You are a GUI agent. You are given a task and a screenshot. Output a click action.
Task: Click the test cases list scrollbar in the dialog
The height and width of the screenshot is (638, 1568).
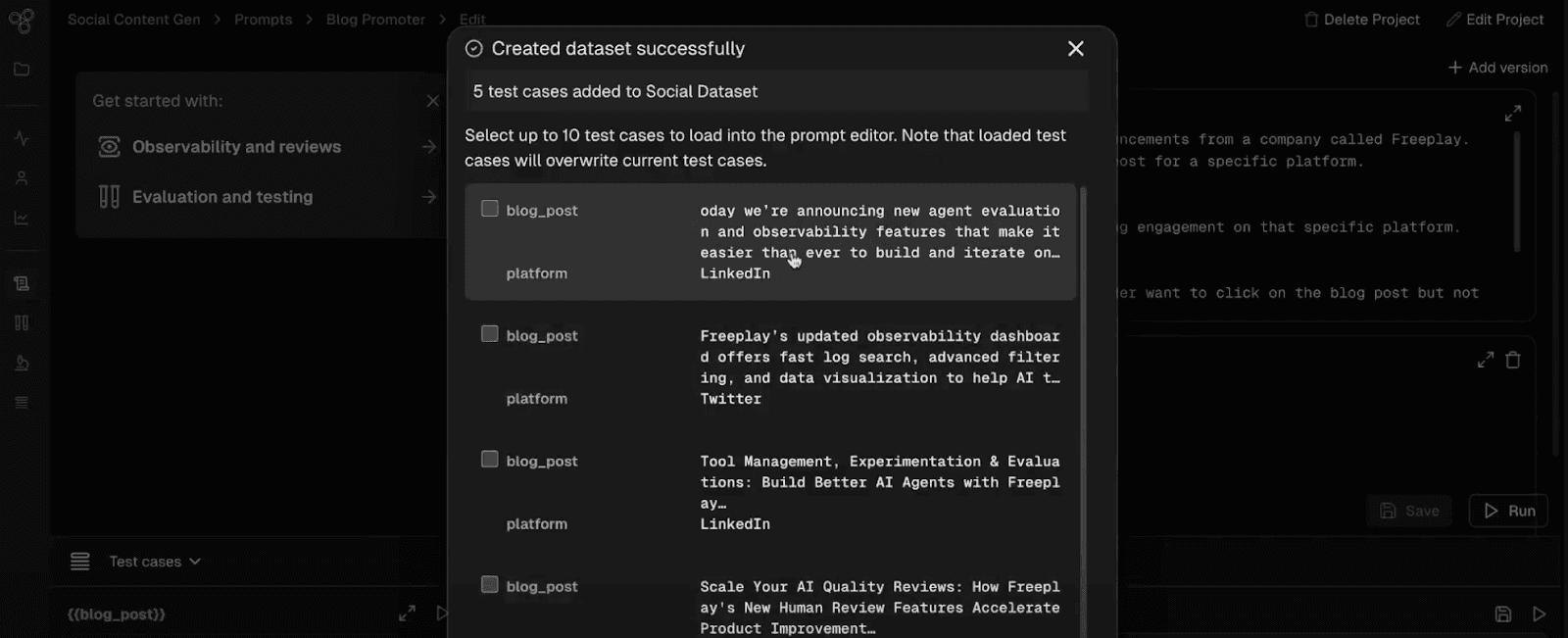(1083, 412)
